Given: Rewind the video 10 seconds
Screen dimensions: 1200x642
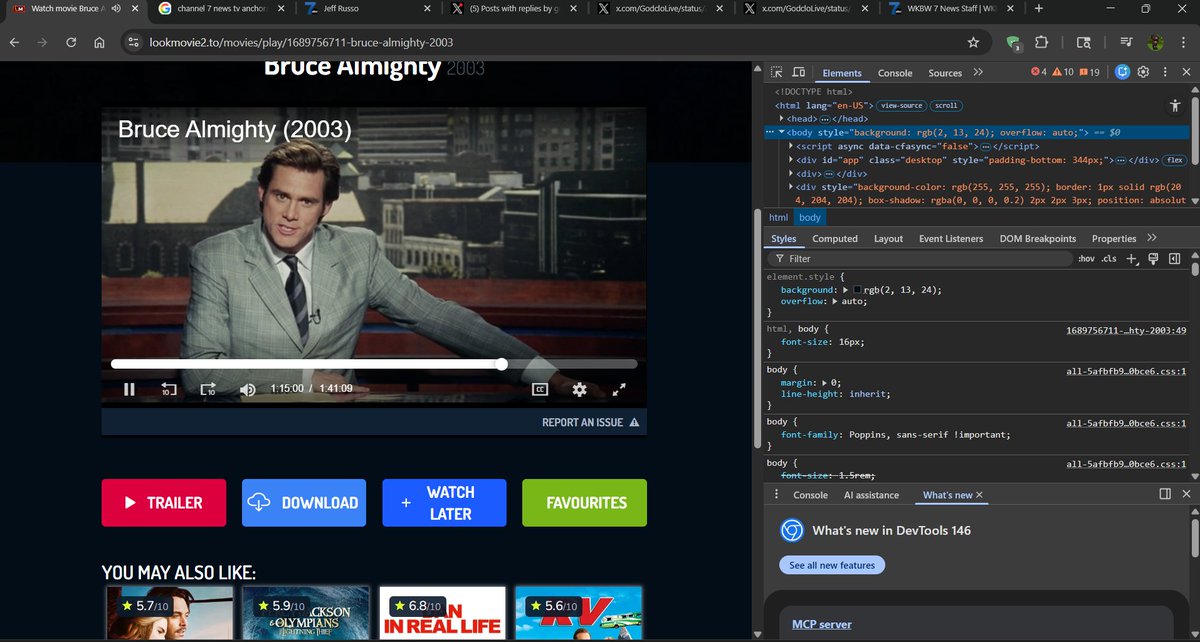Looking at the screenshot, I should (168, 389).
